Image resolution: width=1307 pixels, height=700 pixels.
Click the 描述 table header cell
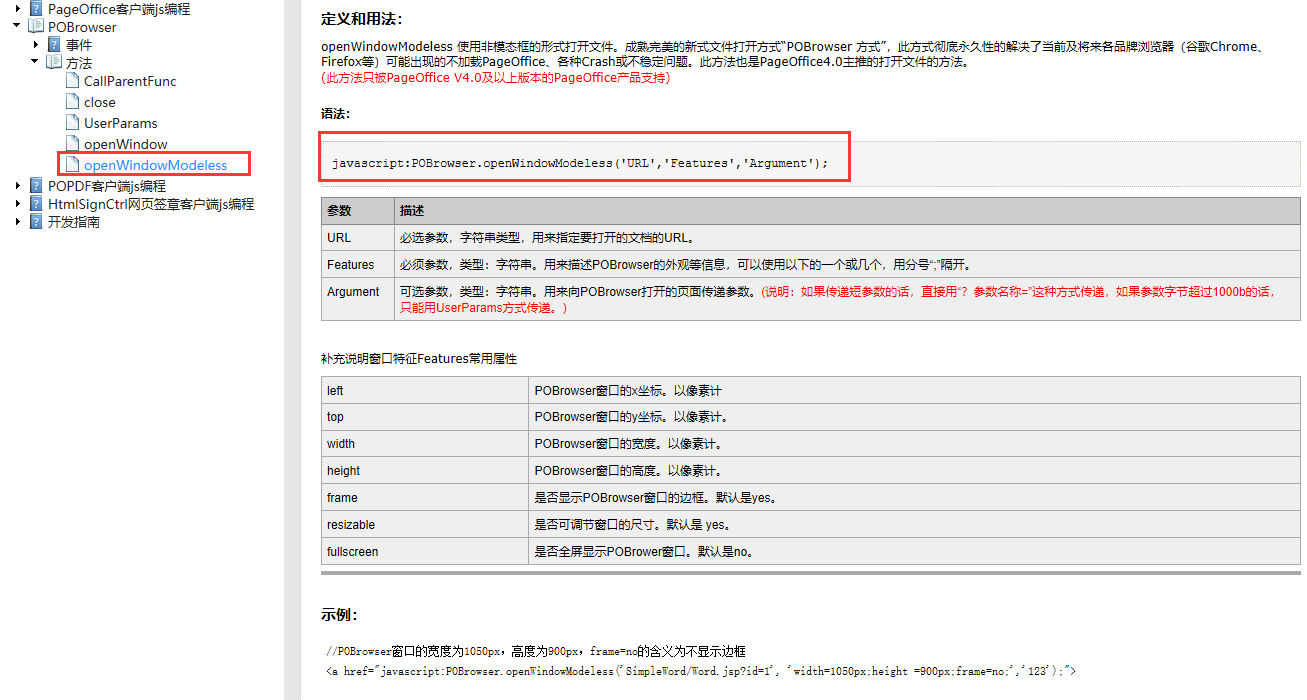tap(847, 211)
